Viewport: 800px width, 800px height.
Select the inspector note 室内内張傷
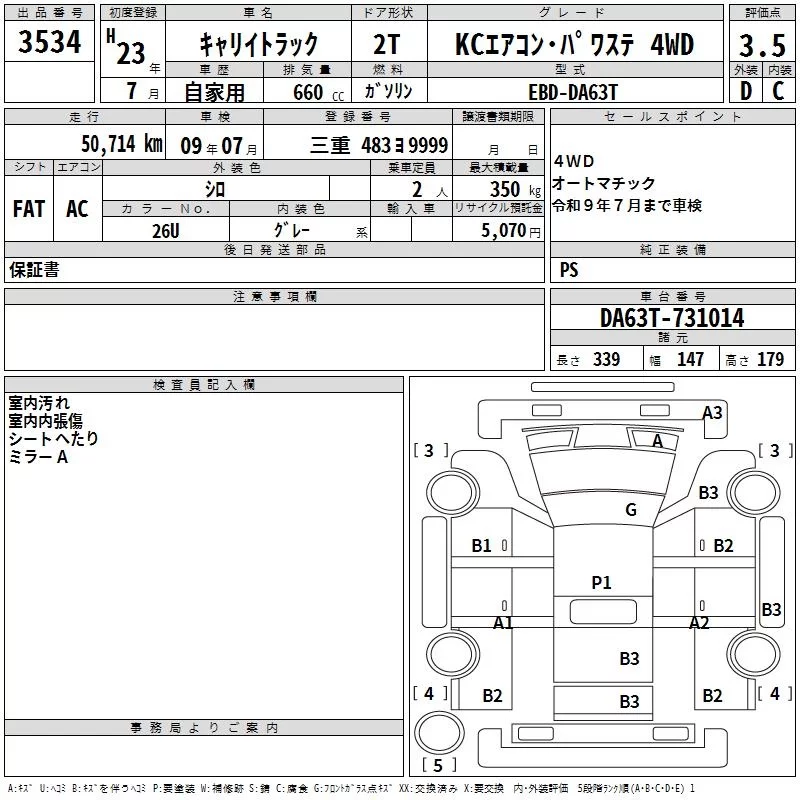(x=45, y=421)
